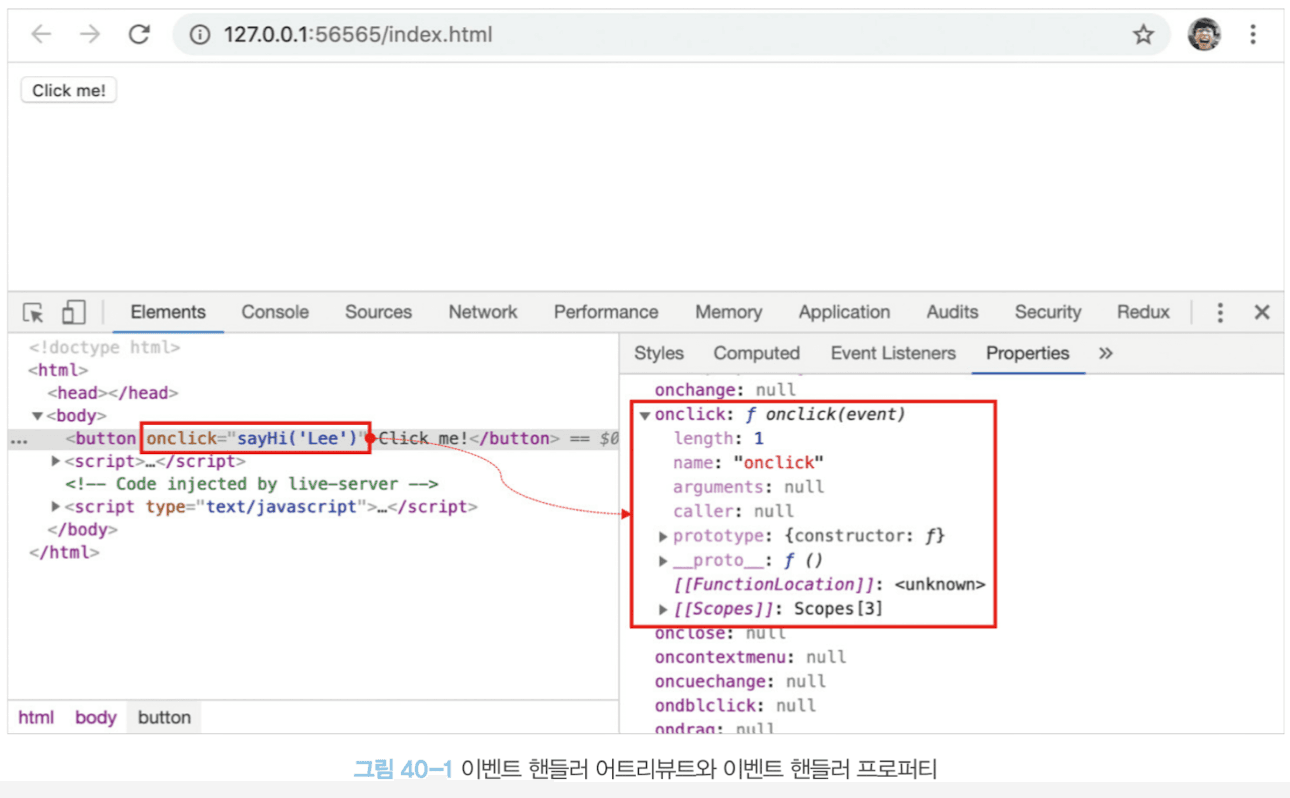
Task: Select body in the breadcrumb bar
Action: [x=96, y=717]
